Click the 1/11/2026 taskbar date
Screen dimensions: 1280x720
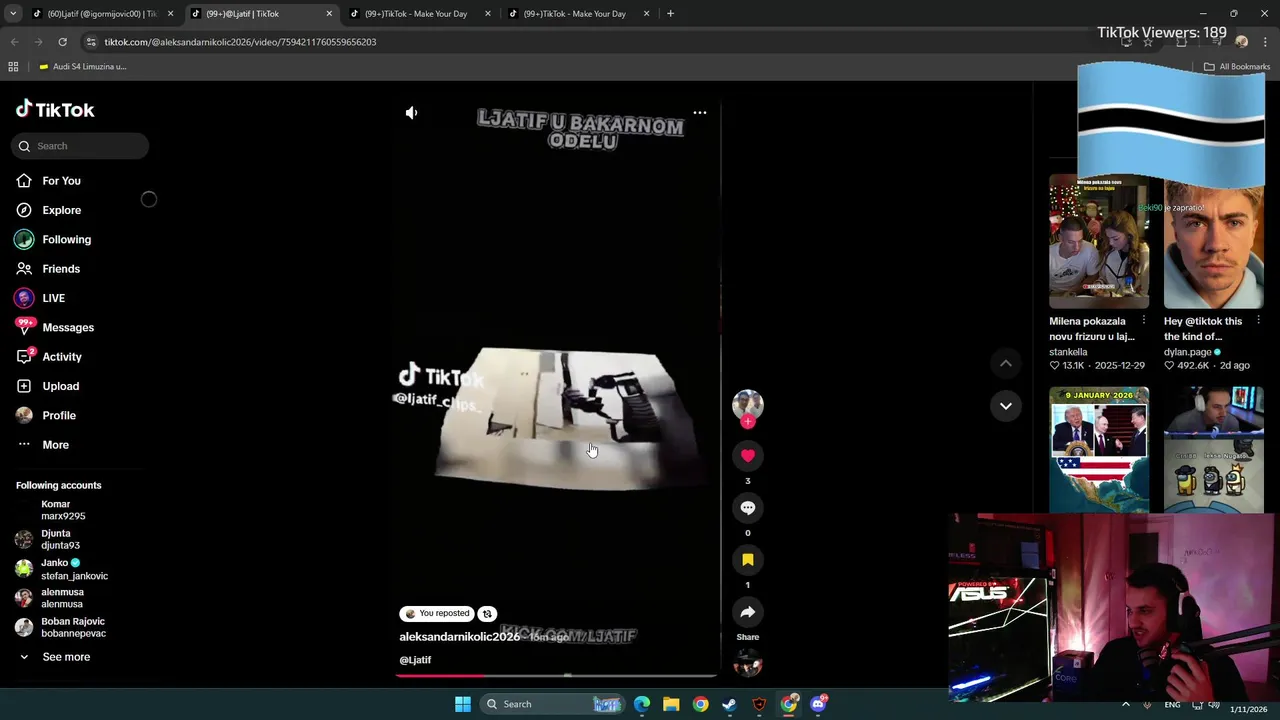click(1248, 709)
